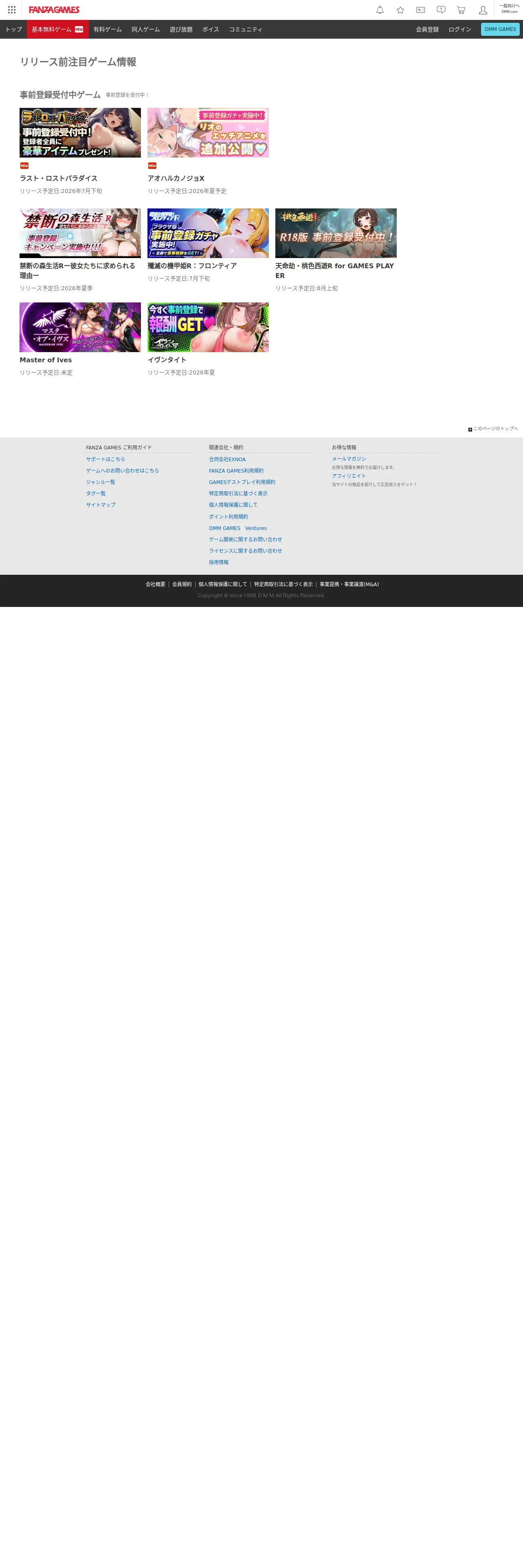Viewport: 523px width, 1568px height.
Task: Open the shopping cart icon
Action: pos(461,10)
